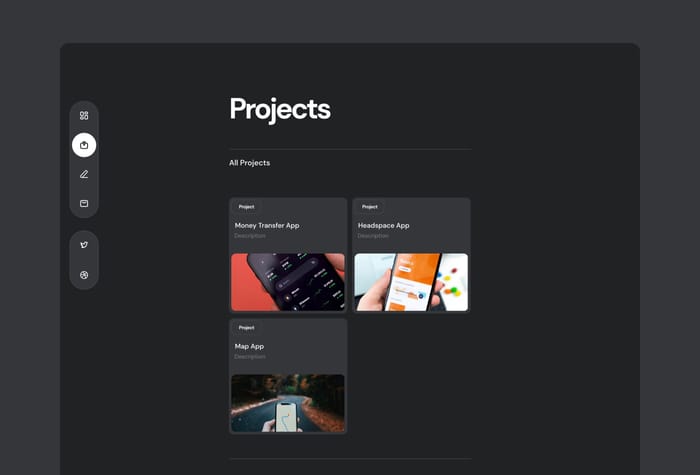This screenshot has width=700, height=475.
Task: Click the Headspace App orange phone thumbnail
Action: pos(411,282)
